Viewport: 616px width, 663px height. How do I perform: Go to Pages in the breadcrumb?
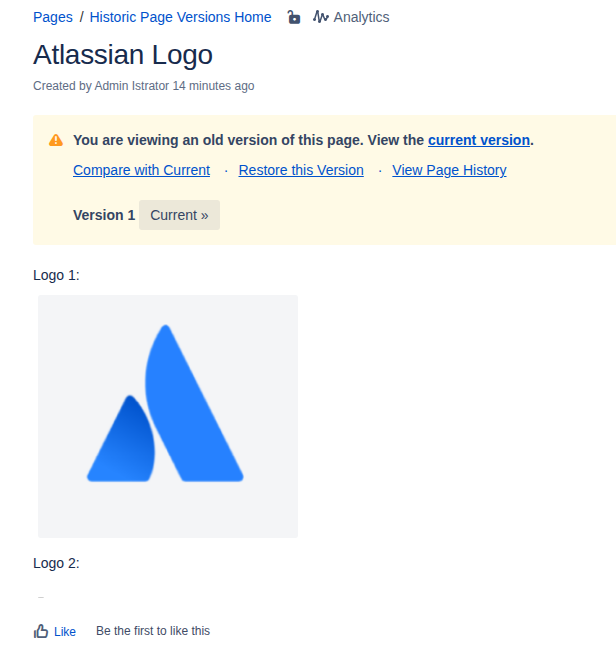(52, 17)
